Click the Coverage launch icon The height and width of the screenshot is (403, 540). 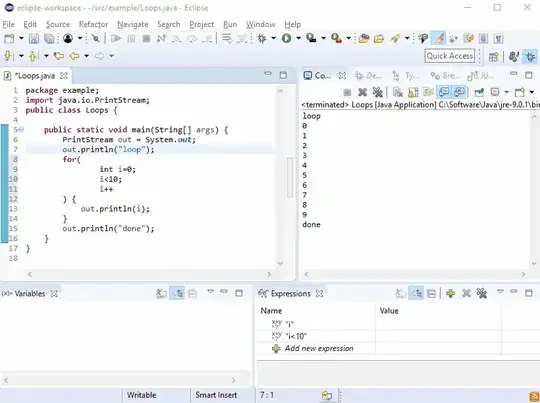point(311,38)
